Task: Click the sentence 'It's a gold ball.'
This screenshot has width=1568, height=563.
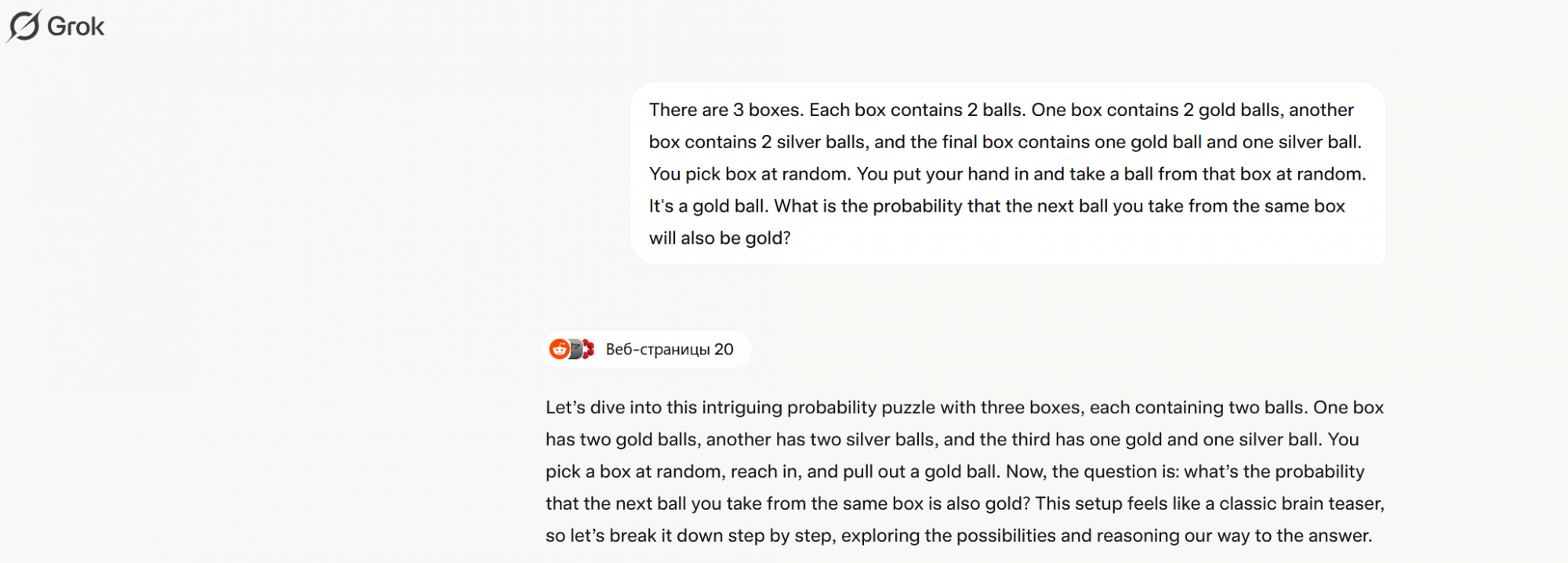Action: coord(708,206)
